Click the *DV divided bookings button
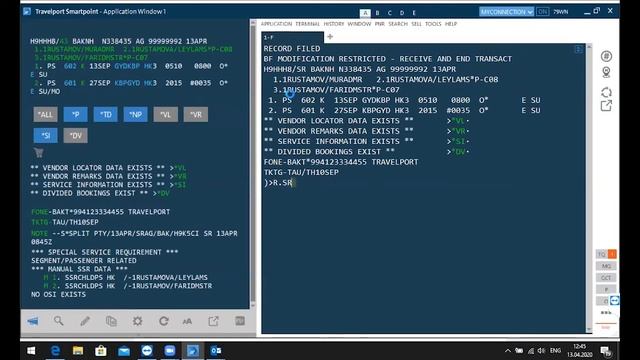The width and height of the screenshot is (640, 360). point(76,136)
